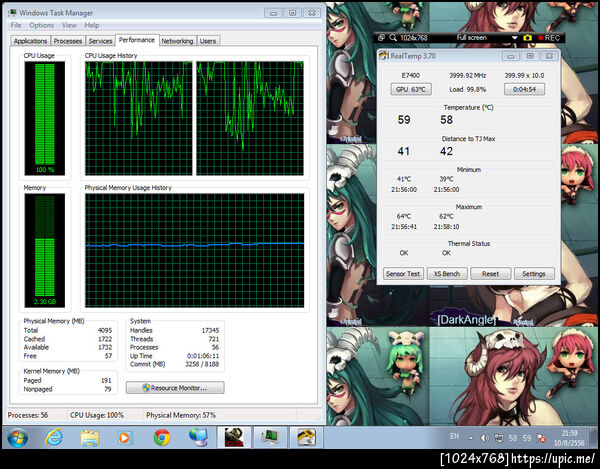Open the File menu in Task Manager
Screen dimensions: 600x469
click(16, 25)
